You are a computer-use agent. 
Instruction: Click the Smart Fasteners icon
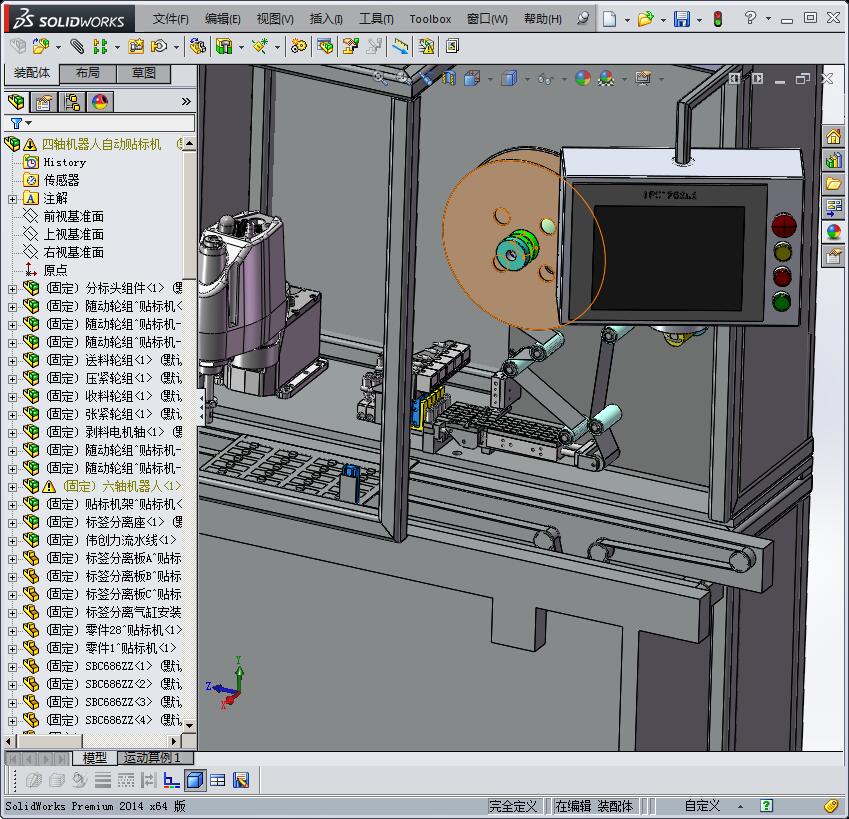(135, 47)
